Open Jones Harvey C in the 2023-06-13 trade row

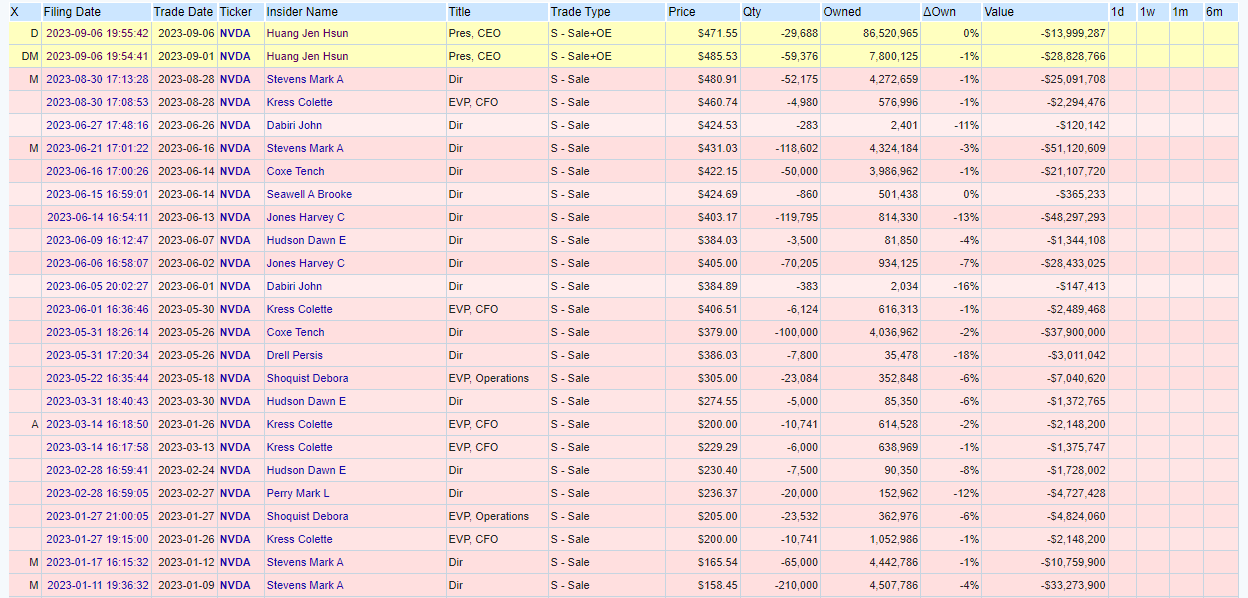(305, 217)
